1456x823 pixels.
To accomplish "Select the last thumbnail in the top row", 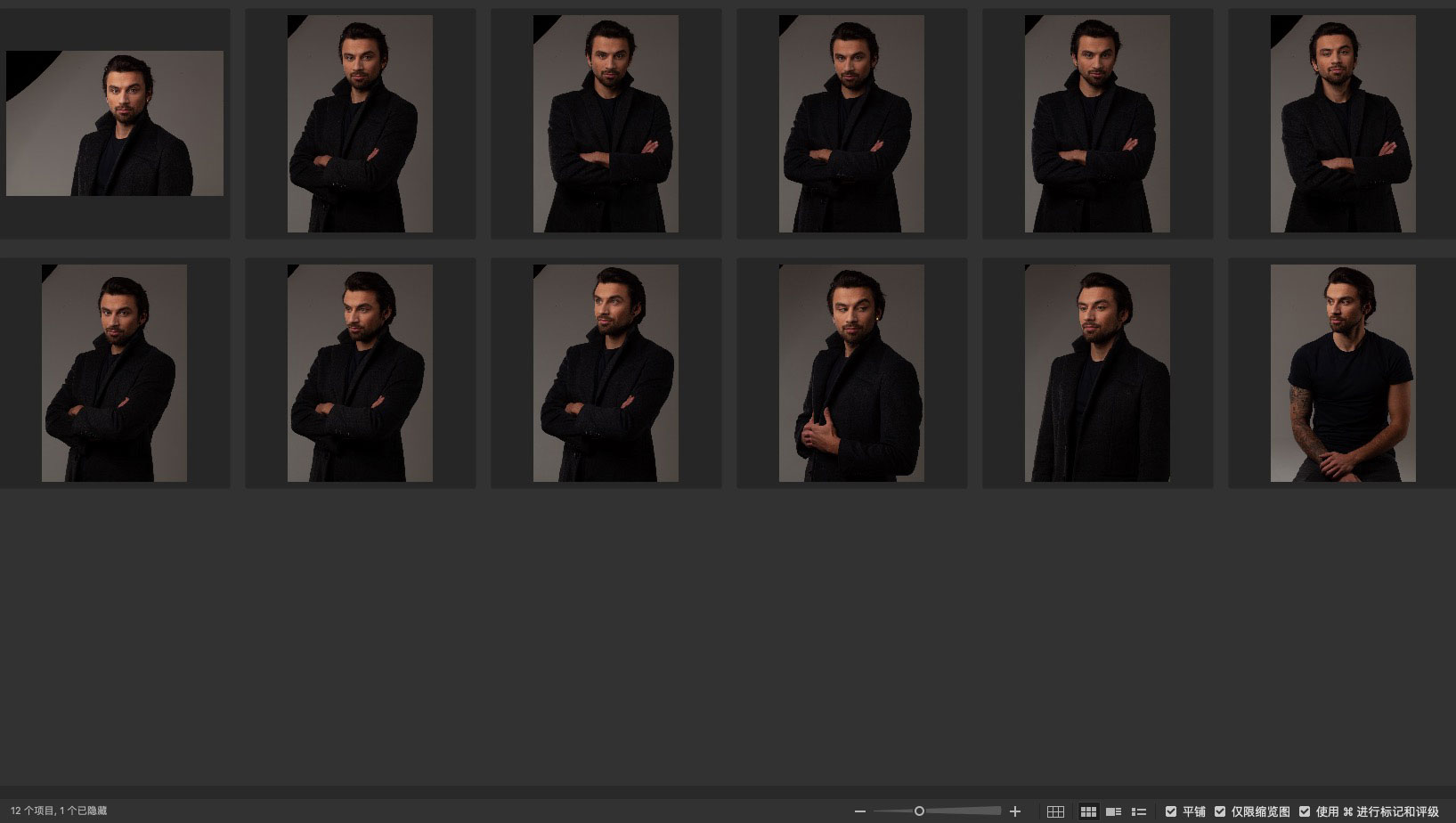I will [x=1342, y=124].
